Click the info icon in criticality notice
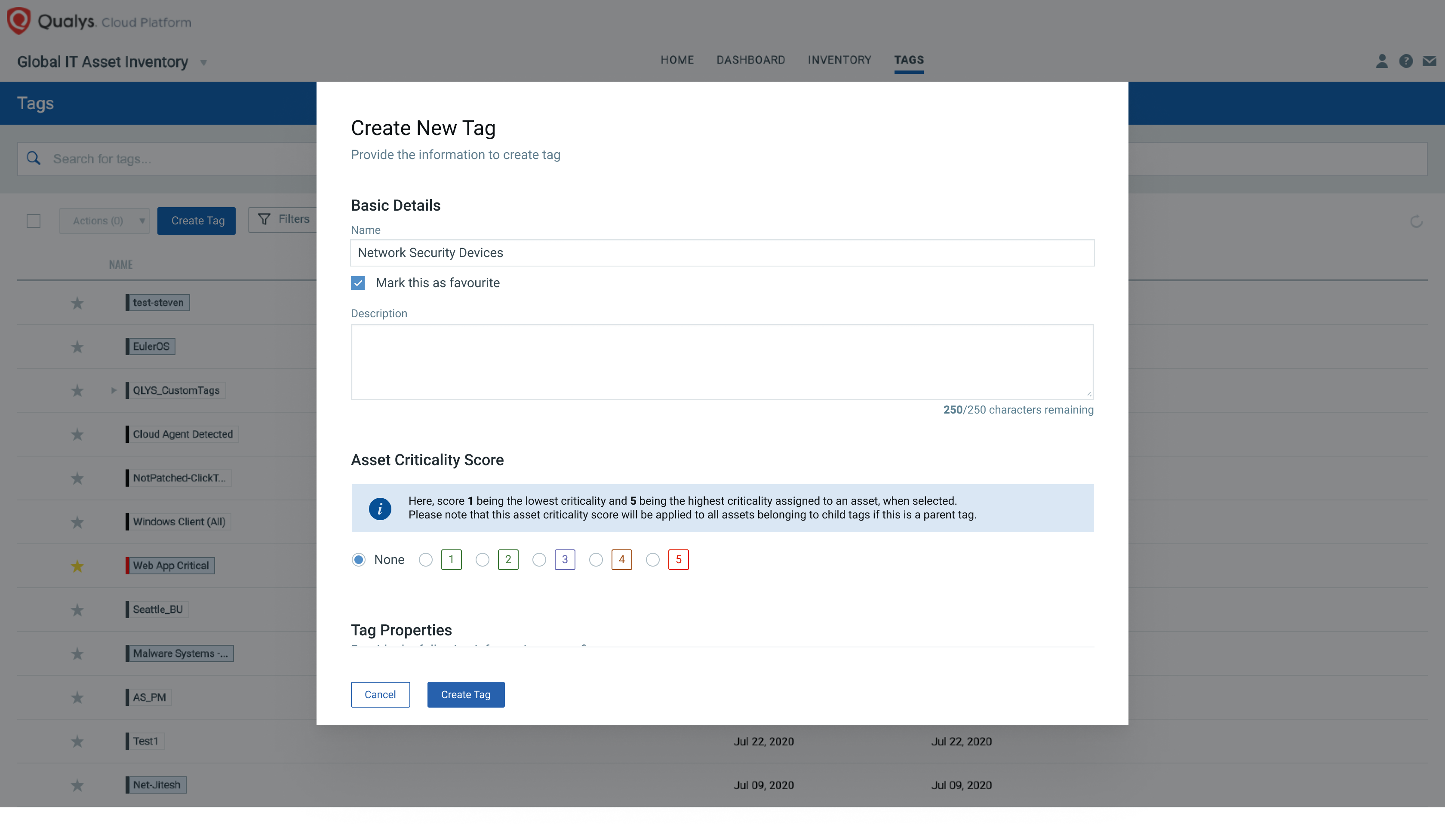1445x840 pixels. click(380, 508)
